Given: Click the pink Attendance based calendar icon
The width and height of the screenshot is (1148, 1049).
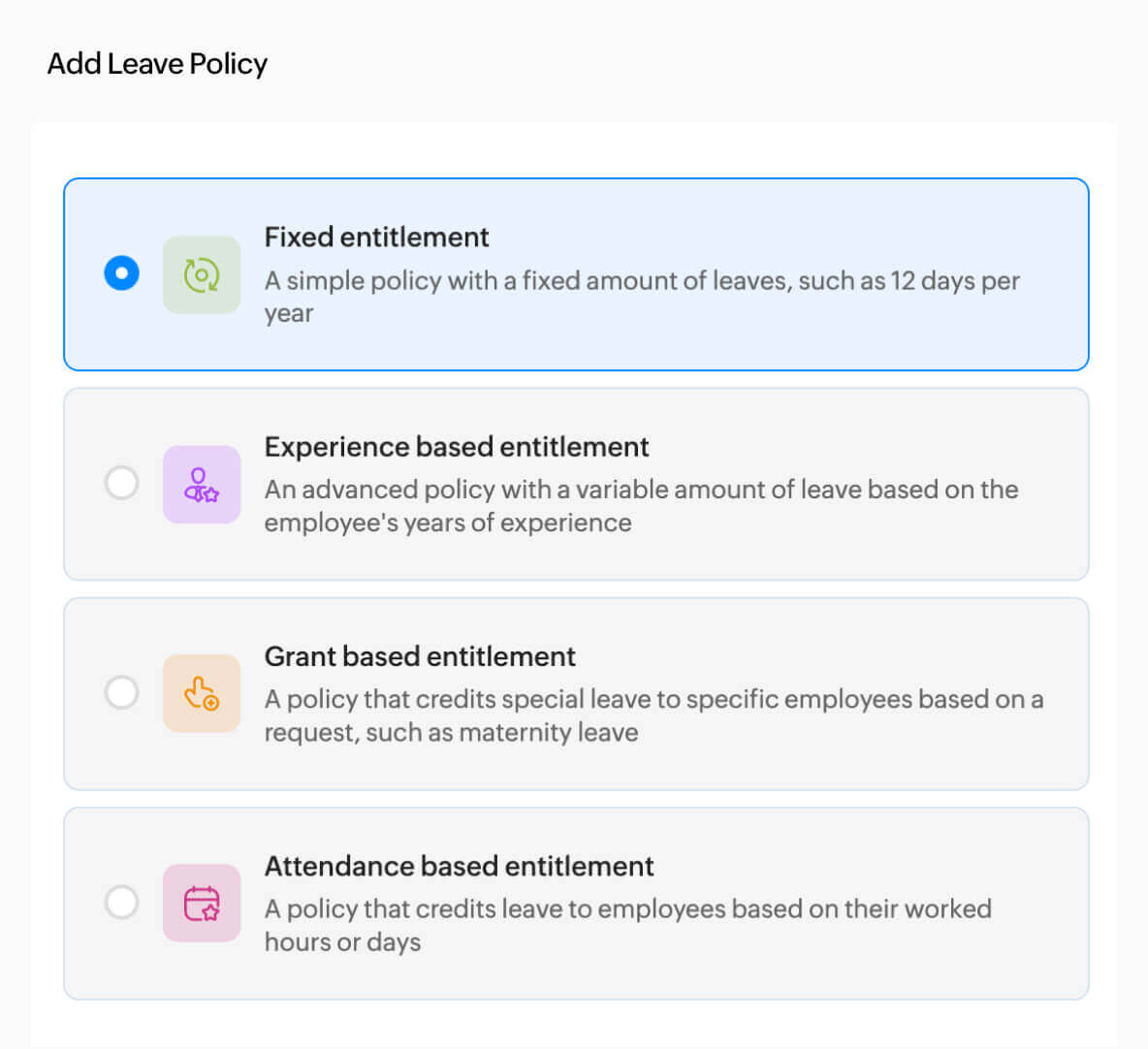Looking at the screenshot, I should (x=201, y=903).
